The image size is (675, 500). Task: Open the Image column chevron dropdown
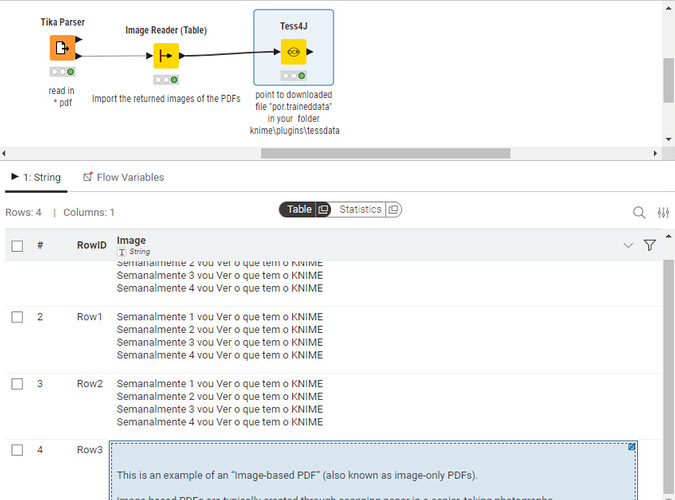tap(628, 245)
